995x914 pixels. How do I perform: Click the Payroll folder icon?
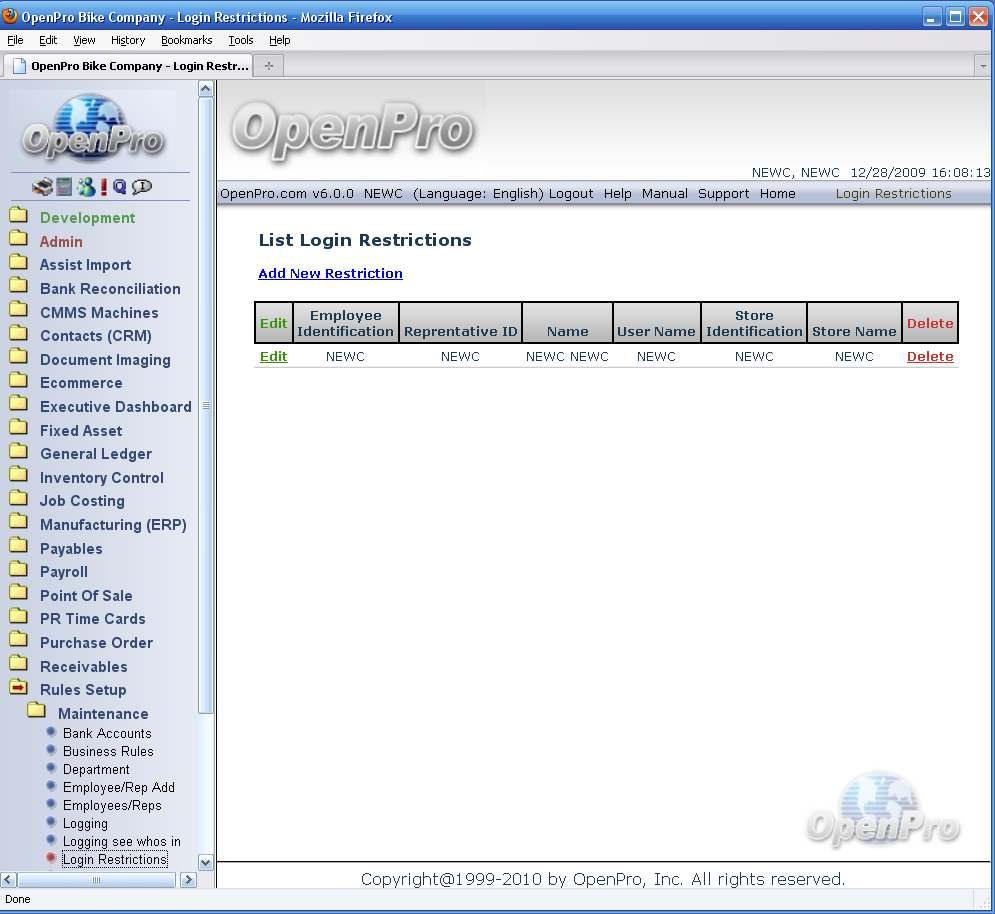click(18, 571)
